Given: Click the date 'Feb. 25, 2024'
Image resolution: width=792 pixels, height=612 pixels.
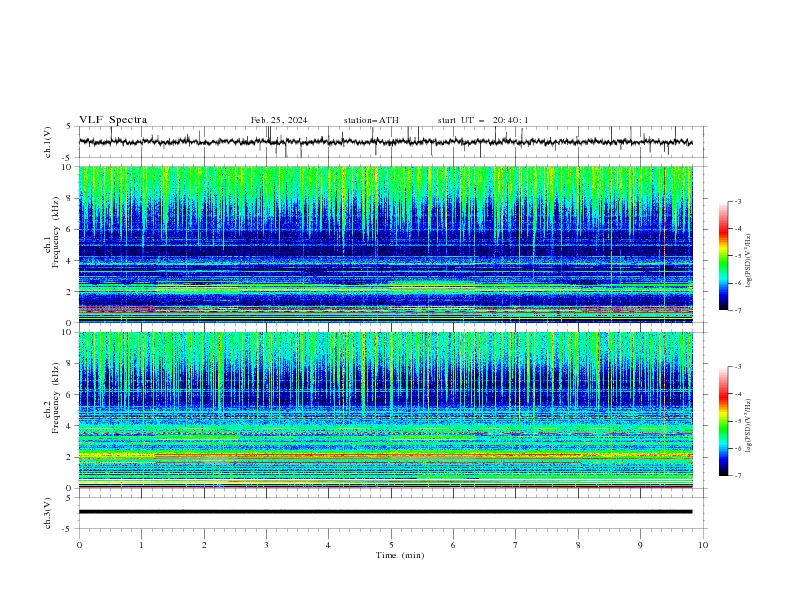Looking at the screenshot, I should (x=279, y=120).
